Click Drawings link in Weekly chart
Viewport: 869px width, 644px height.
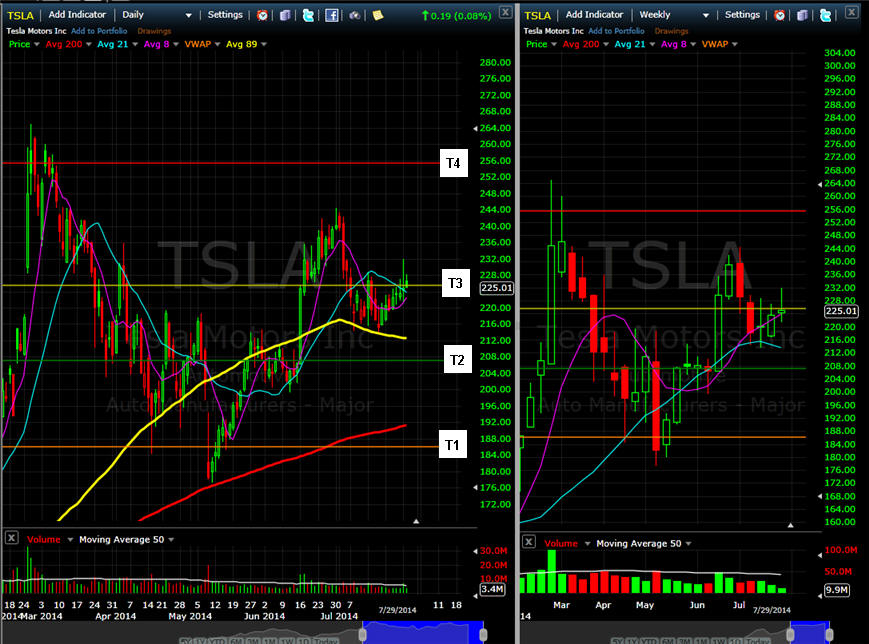coord(671,31)
